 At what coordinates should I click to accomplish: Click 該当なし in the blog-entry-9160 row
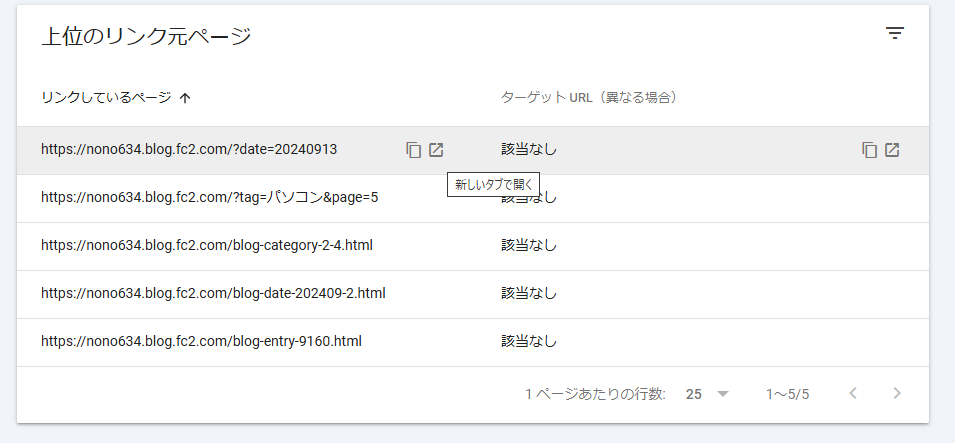(529, 341)
